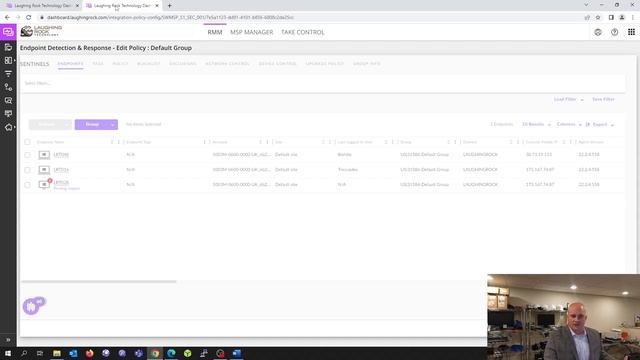640x360 pixels.
Task: Open the first endpoint name link
Action: (x=61, y=155)
